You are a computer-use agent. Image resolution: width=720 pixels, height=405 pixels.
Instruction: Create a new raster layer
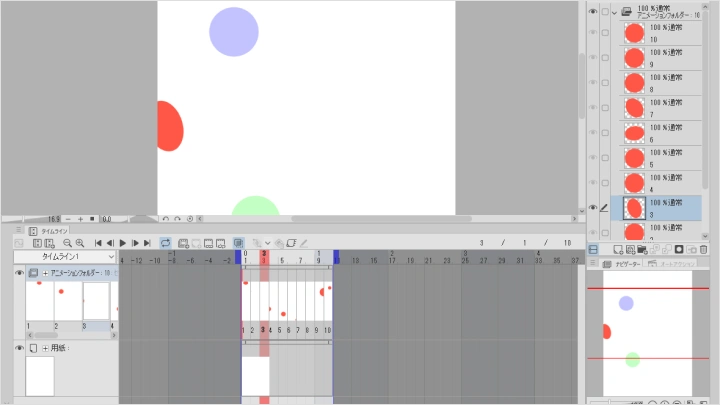tap(618, 249)
